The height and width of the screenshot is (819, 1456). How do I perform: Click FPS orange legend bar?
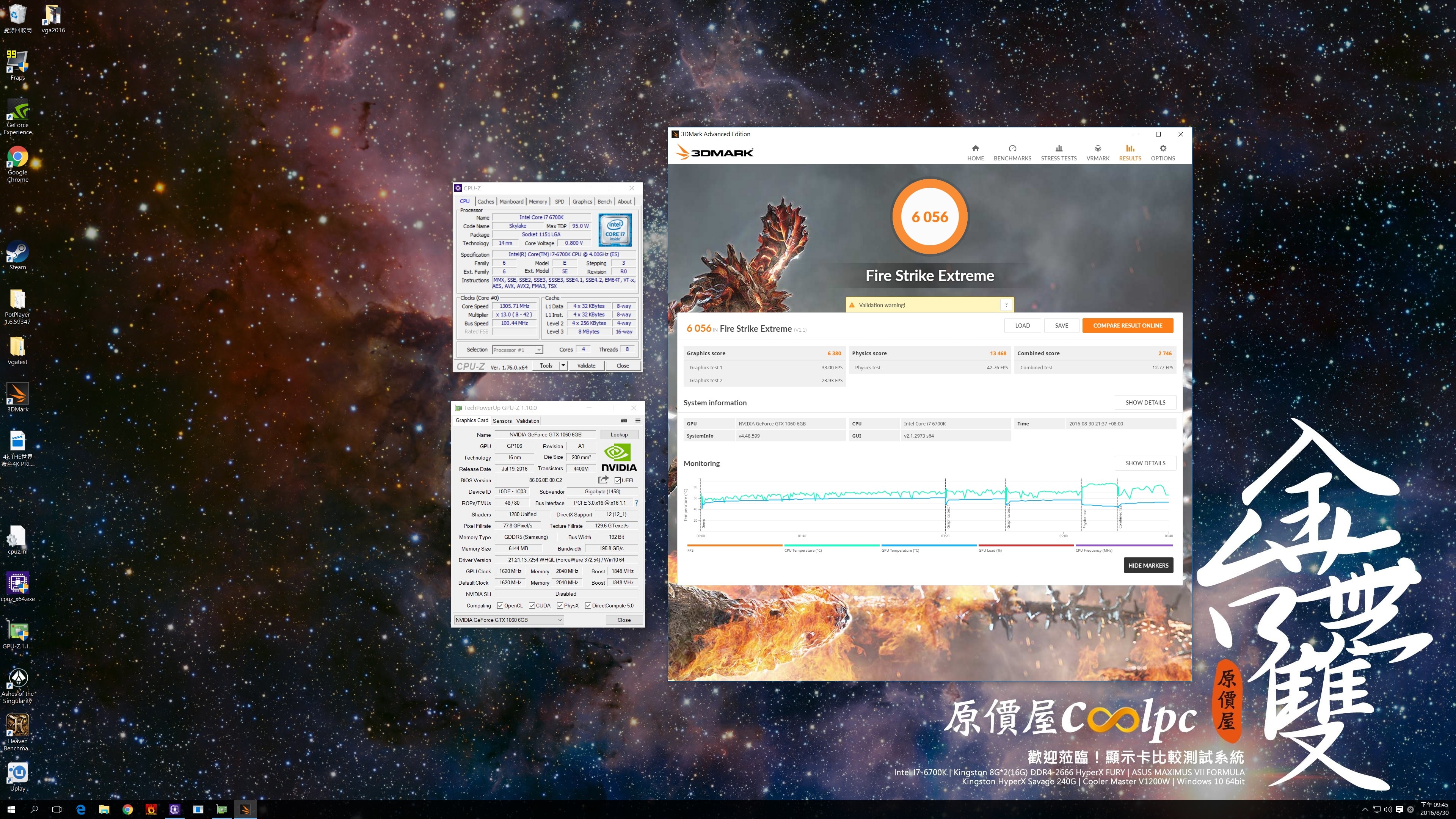pos(735,546)
